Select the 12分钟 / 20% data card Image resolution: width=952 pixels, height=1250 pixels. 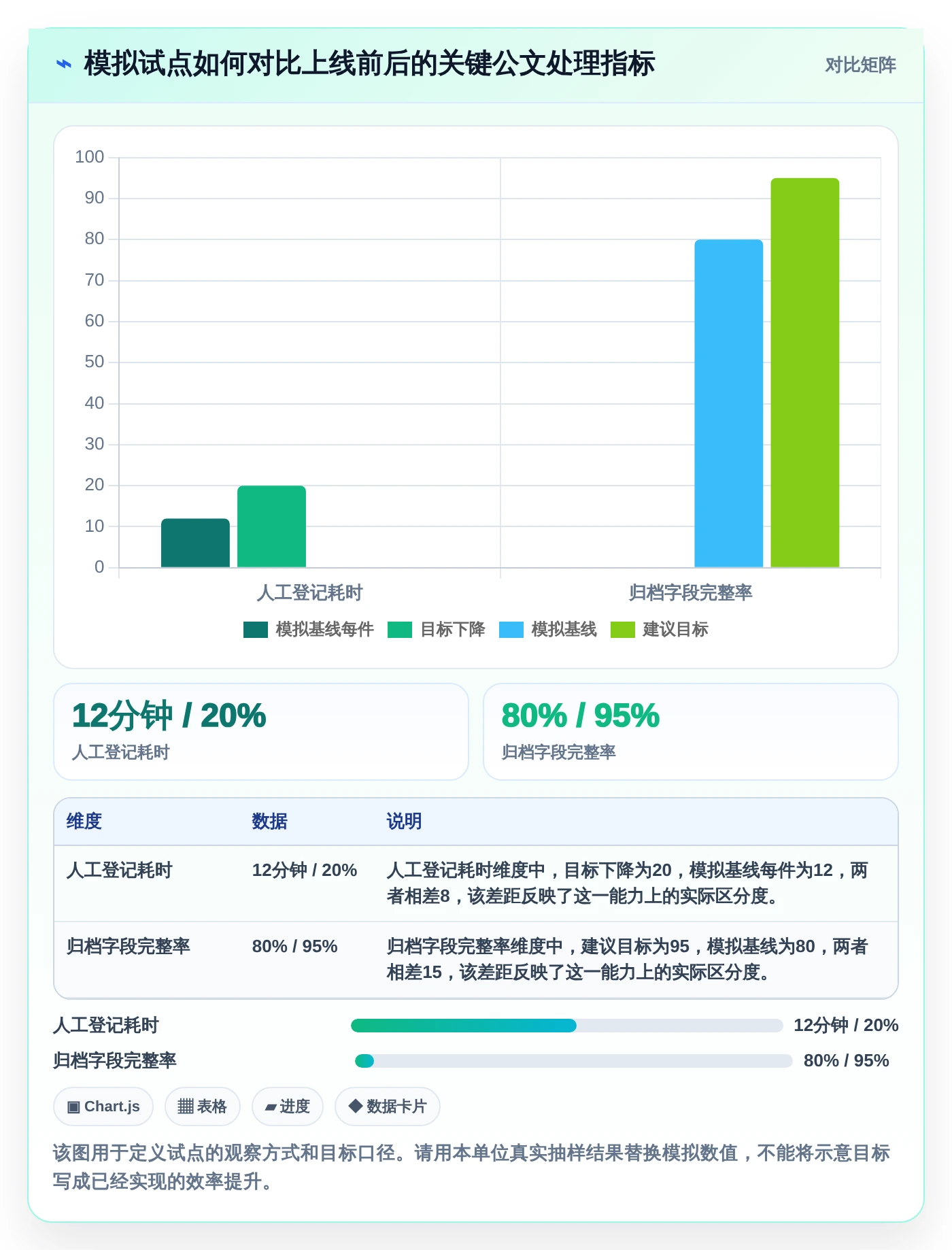(261, 732)
